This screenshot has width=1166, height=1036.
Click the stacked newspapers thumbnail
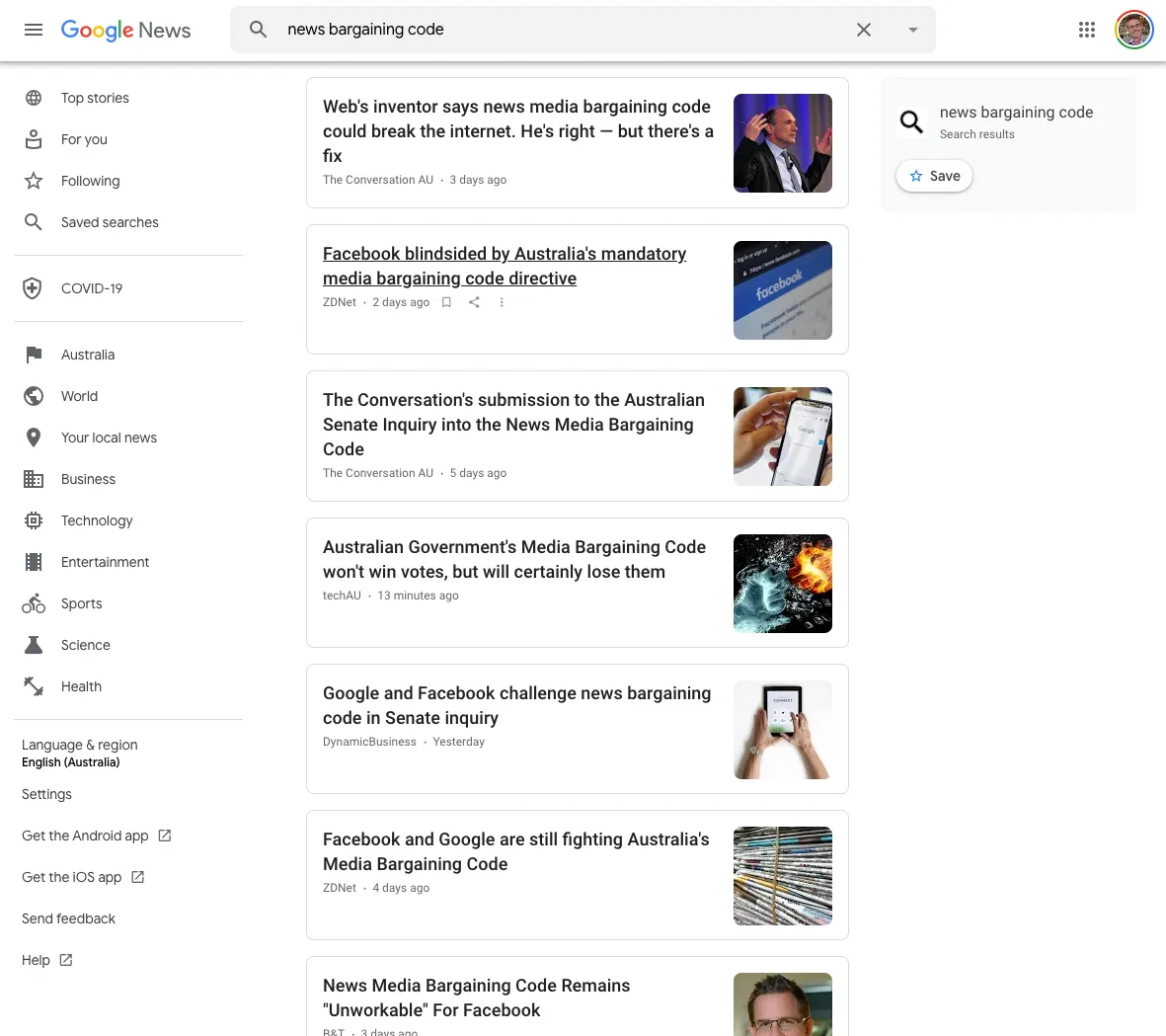(x=782, y=876)
